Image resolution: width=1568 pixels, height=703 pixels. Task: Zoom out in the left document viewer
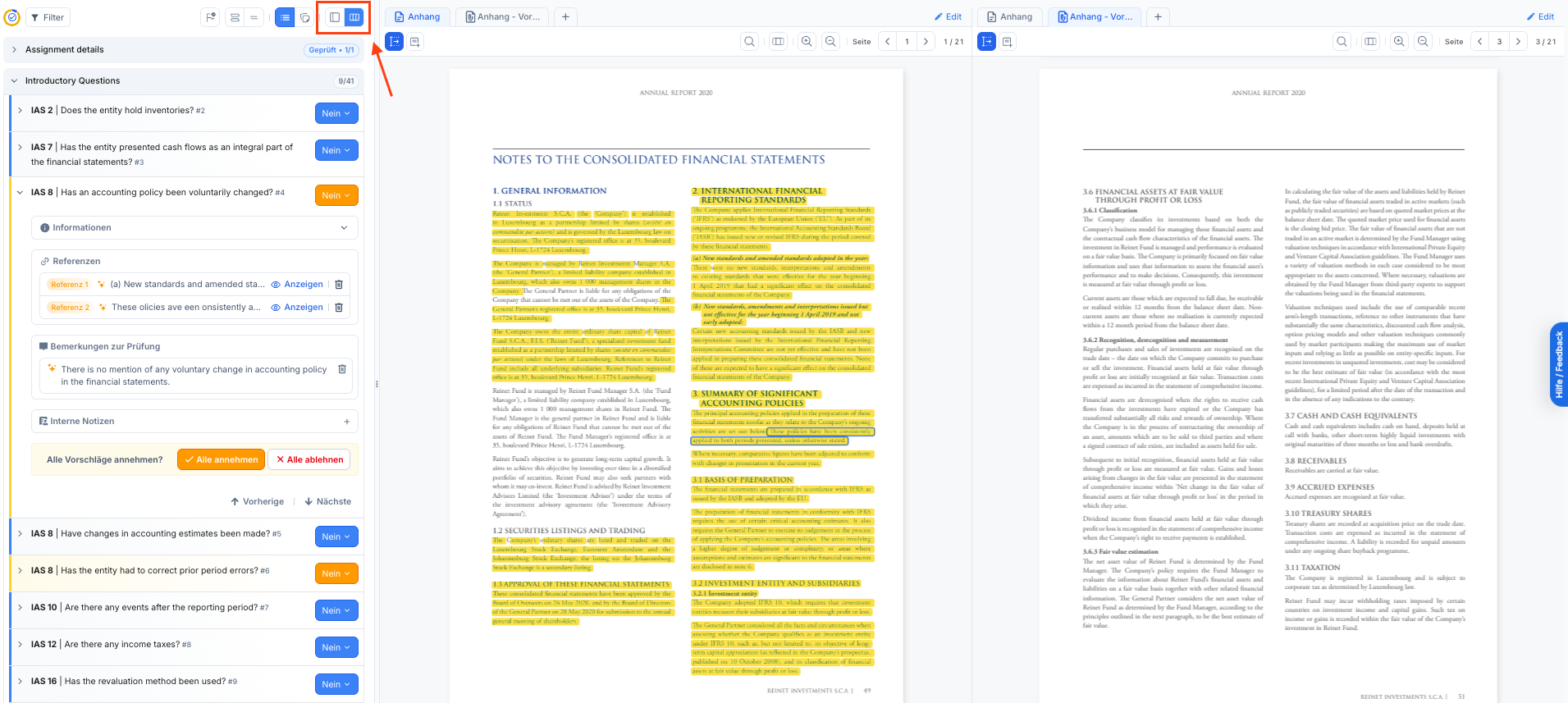coord(831,42)
